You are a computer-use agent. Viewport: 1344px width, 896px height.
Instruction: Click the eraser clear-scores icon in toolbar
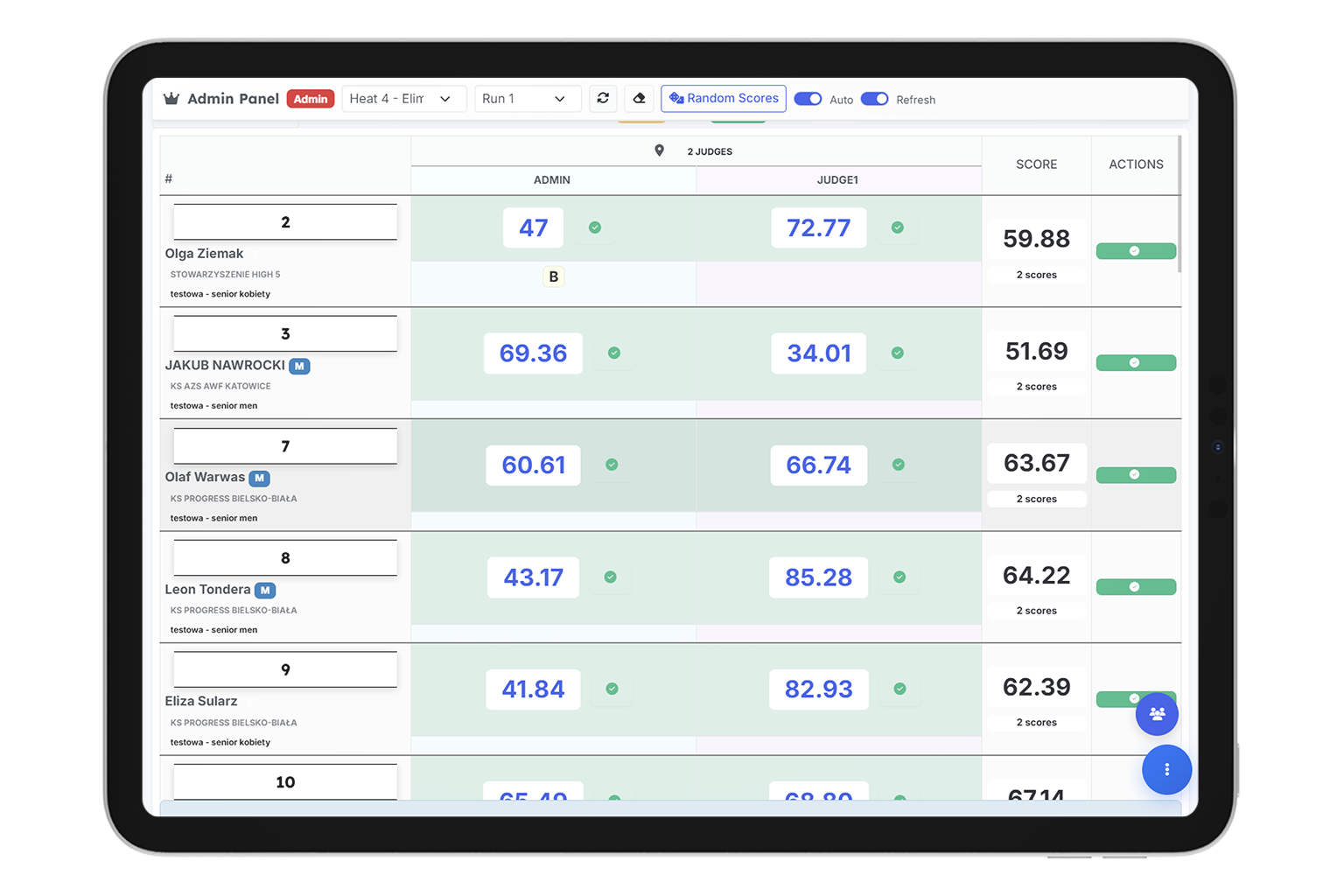pos(640,98)
